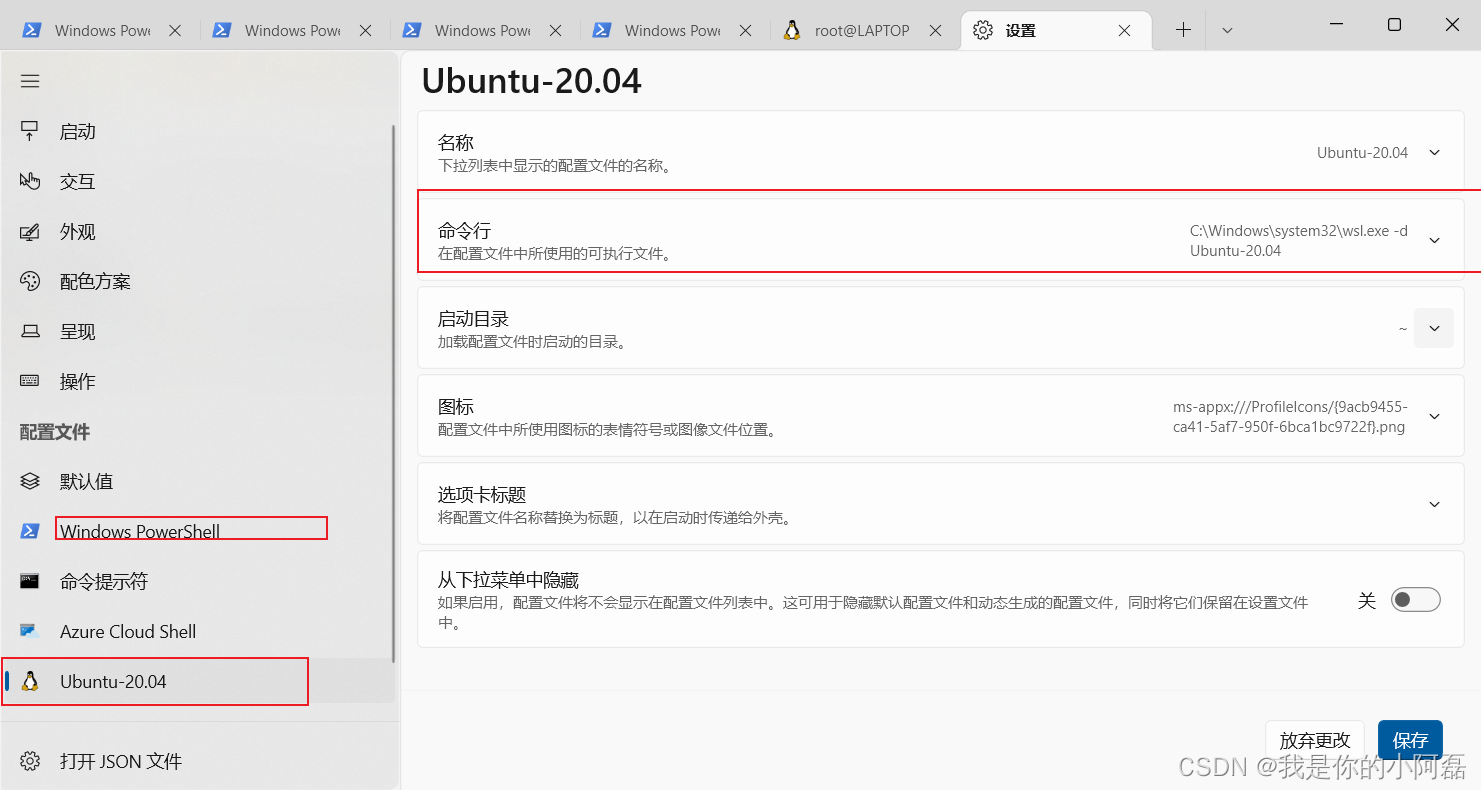Click 放弃更改 button

pos(1315,740)
